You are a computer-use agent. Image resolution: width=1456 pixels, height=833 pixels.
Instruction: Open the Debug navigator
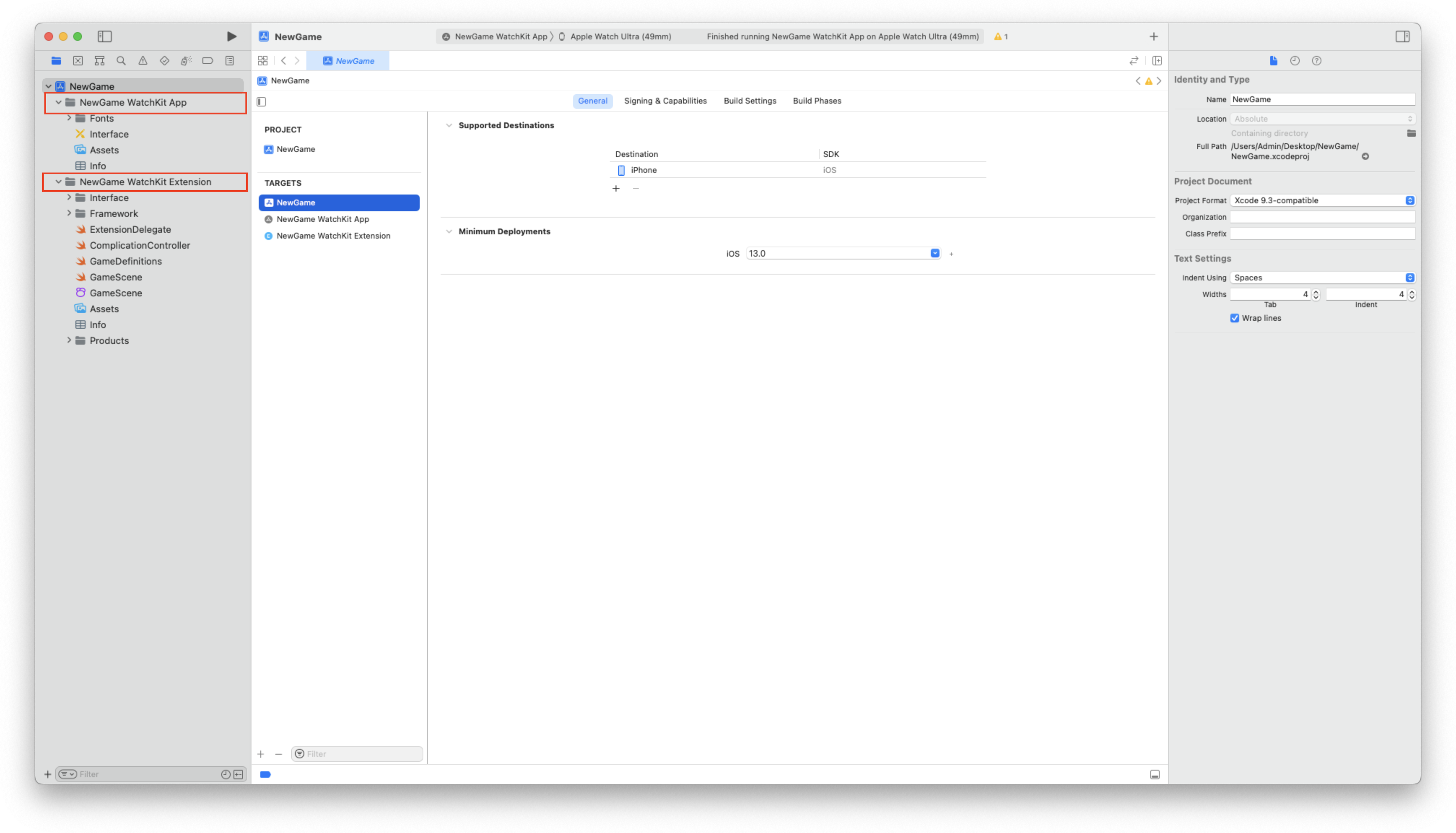point(186,61)
